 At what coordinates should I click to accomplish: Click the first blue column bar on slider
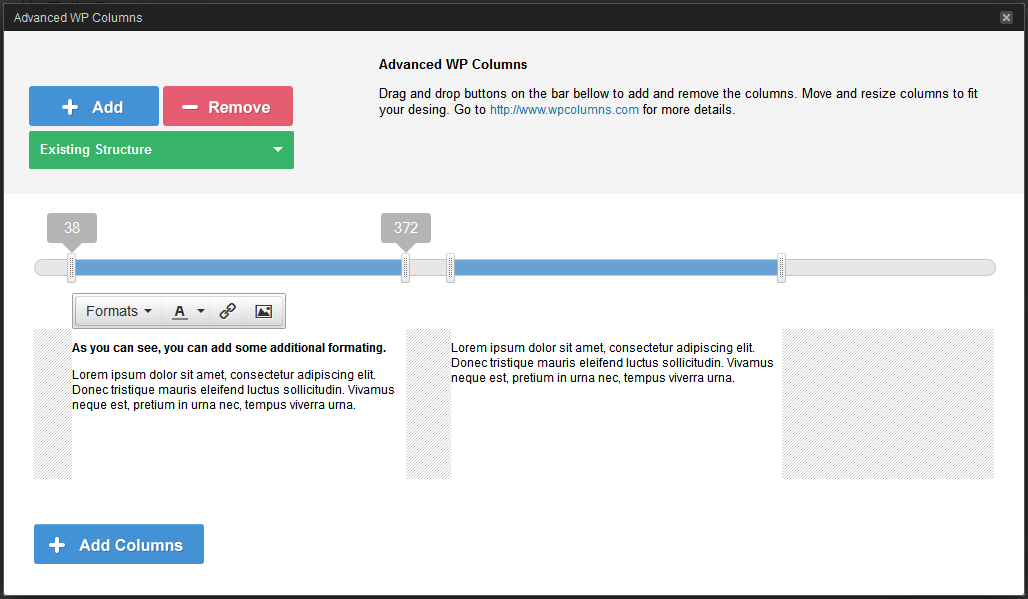coord(238,267)
